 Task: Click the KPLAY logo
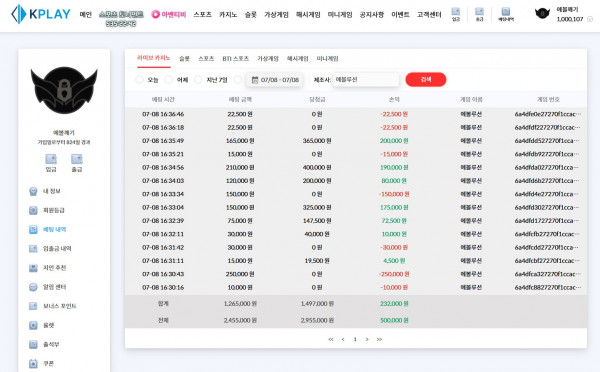coord(41,14)
